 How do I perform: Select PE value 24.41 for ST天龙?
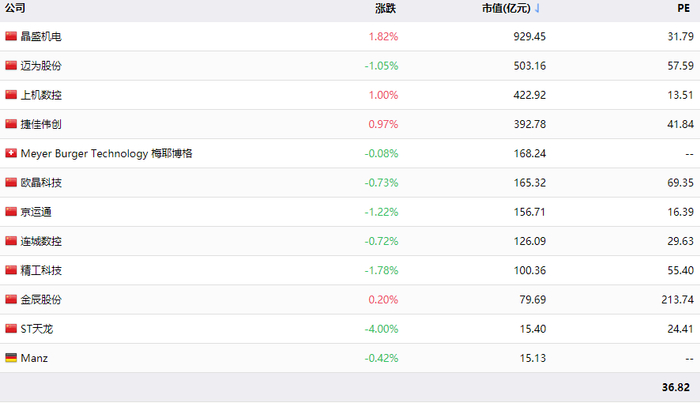click(680, 328)
